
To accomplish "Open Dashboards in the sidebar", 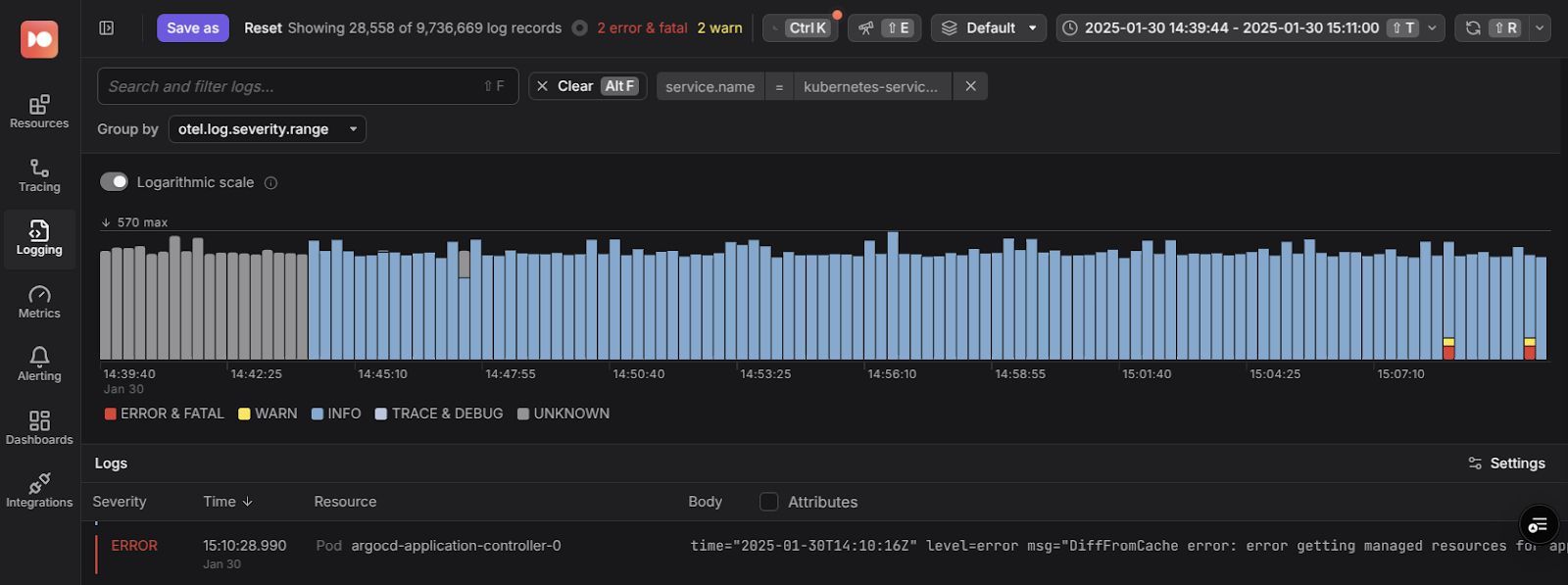I will tap(39, 428).
